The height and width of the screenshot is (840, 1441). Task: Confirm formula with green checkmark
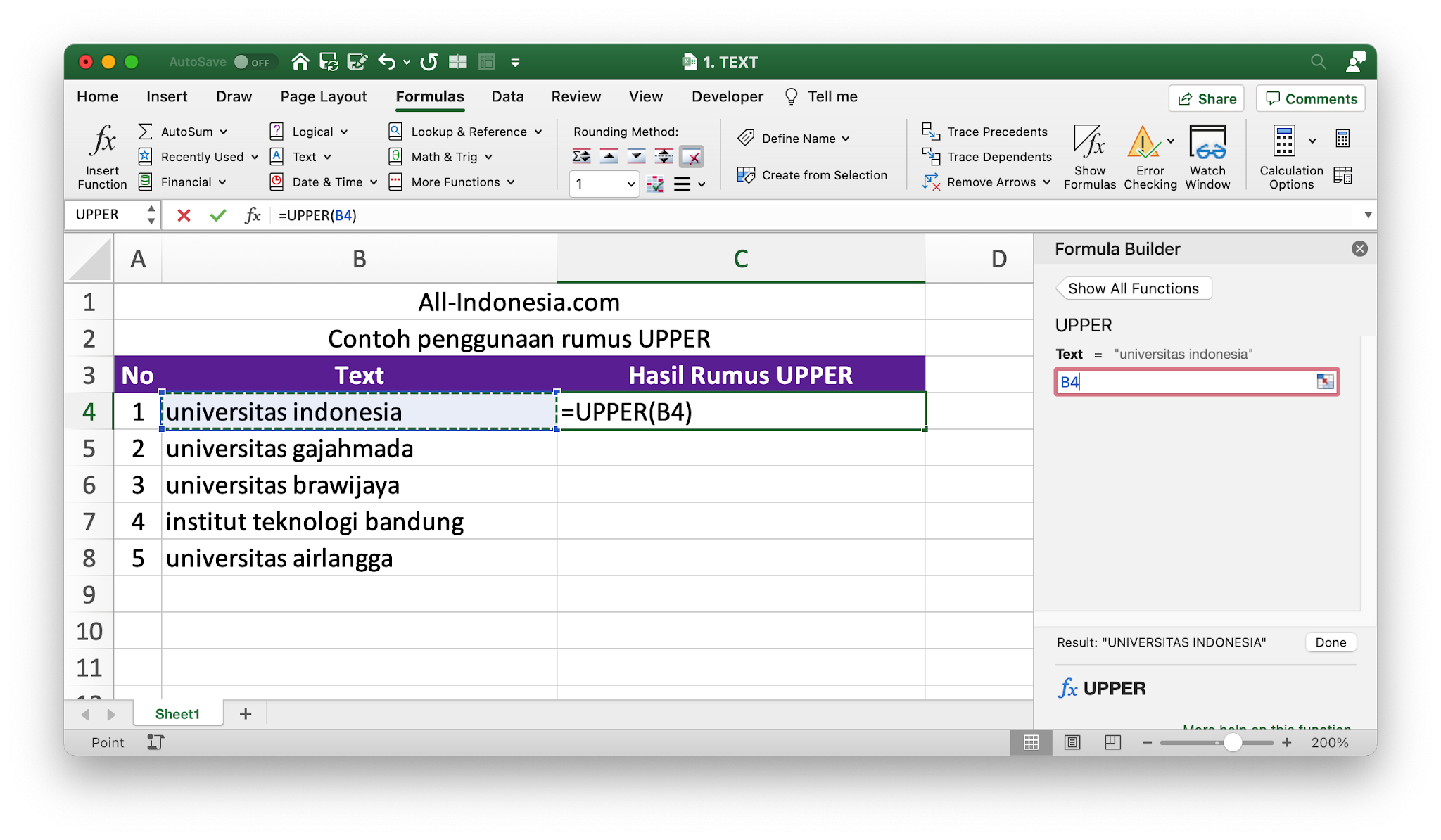[x=218, y=215]
